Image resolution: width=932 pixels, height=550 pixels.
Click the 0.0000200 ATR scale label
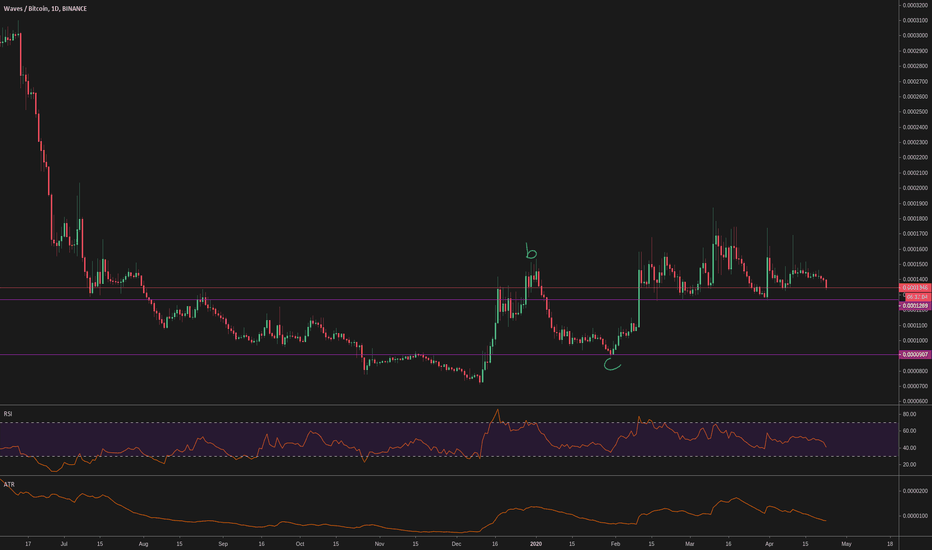(915, 491)
